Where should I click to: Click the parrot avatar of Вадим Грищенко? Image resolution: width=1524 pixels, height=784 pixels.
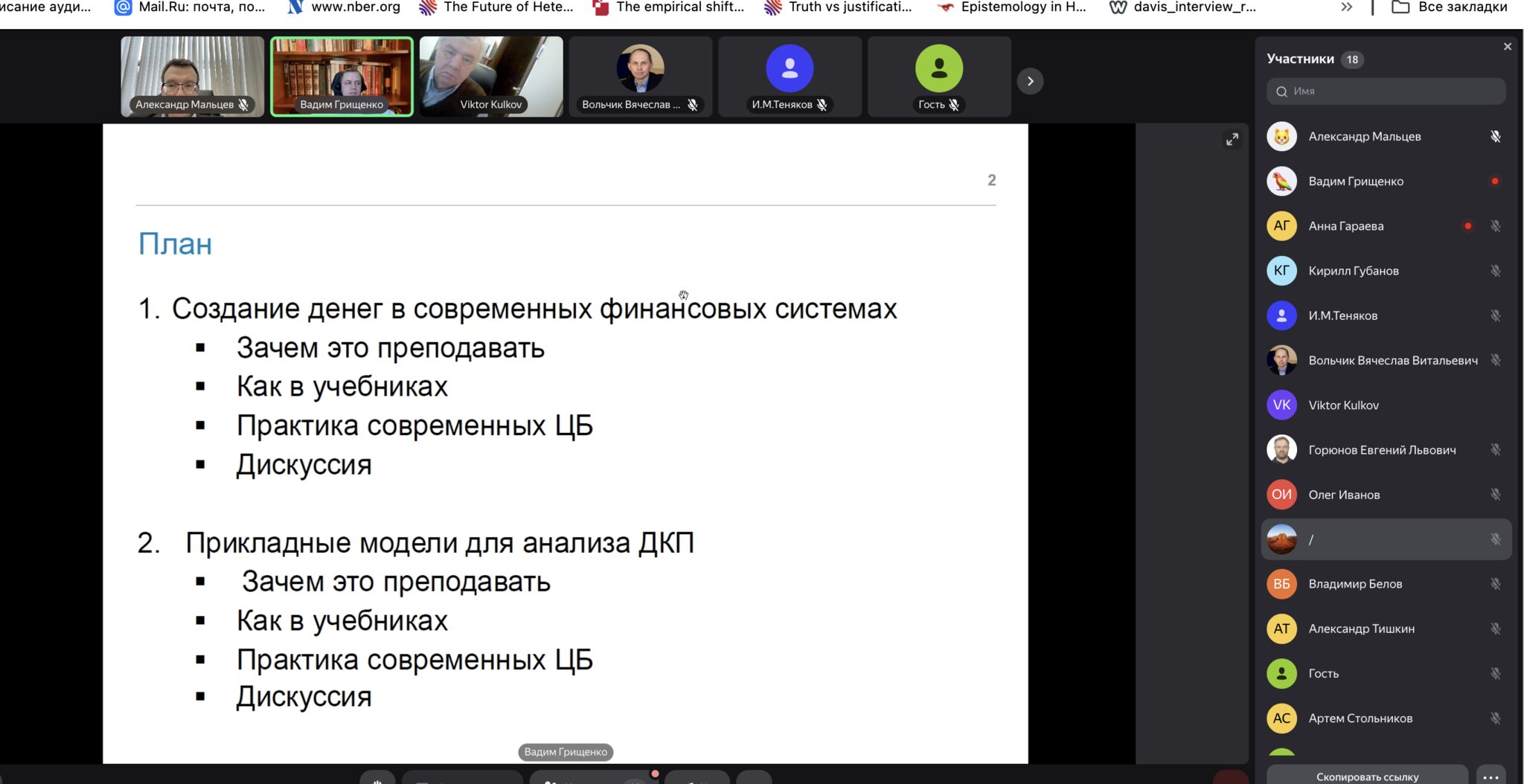1281,181
